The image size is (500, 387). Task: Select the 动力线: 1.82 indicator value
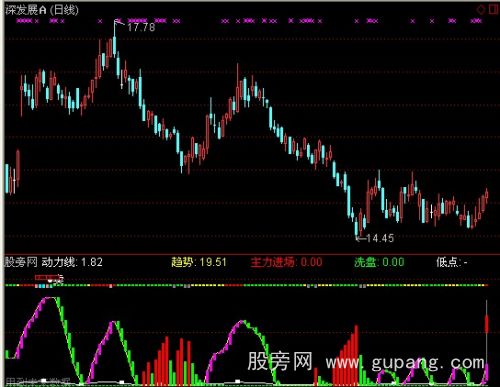(72, 262)
